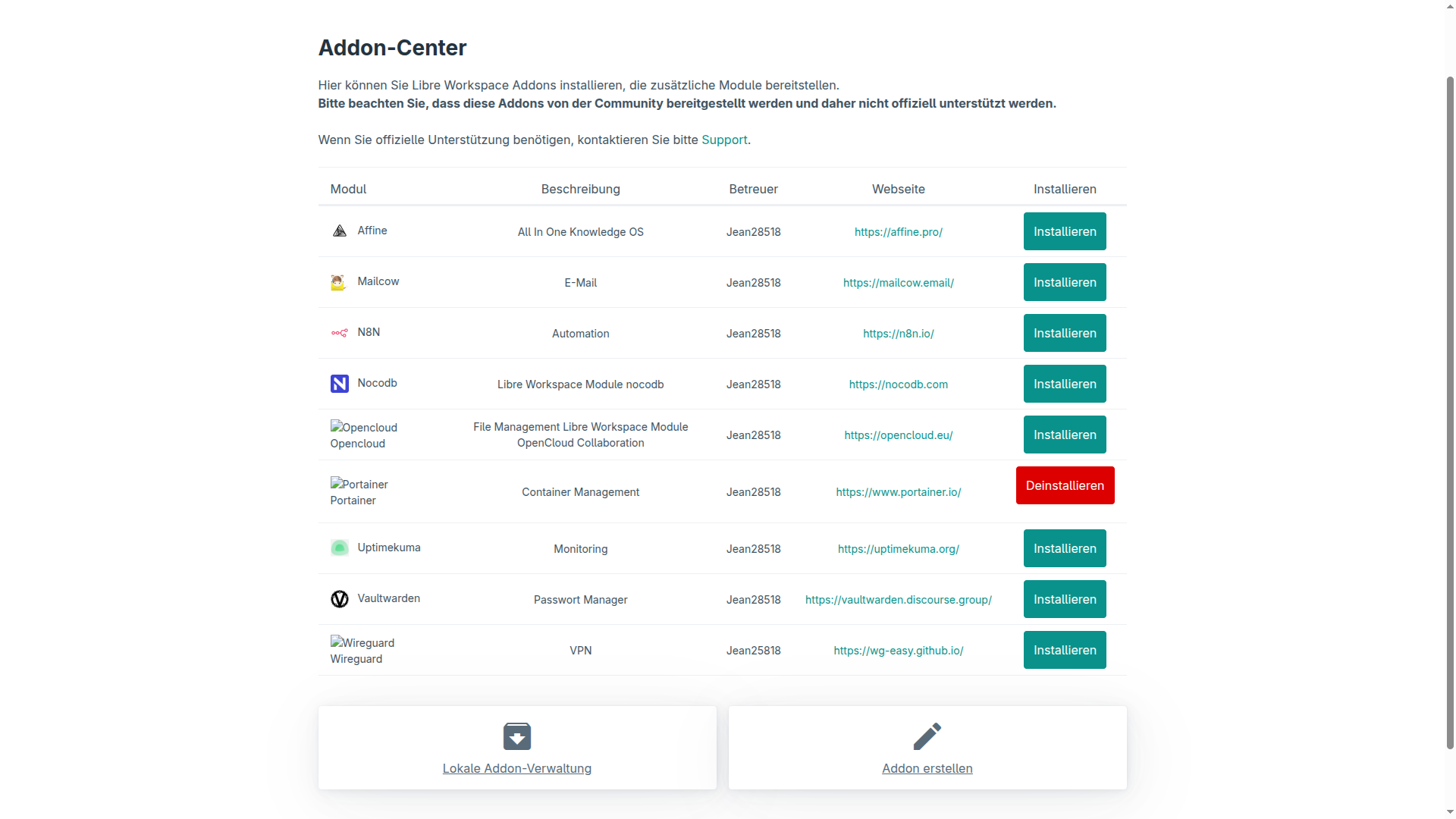Open the opencloud.eu website link
Image resolution: width=1456 pixels, height=819 pixels.
tap(898, 435)
